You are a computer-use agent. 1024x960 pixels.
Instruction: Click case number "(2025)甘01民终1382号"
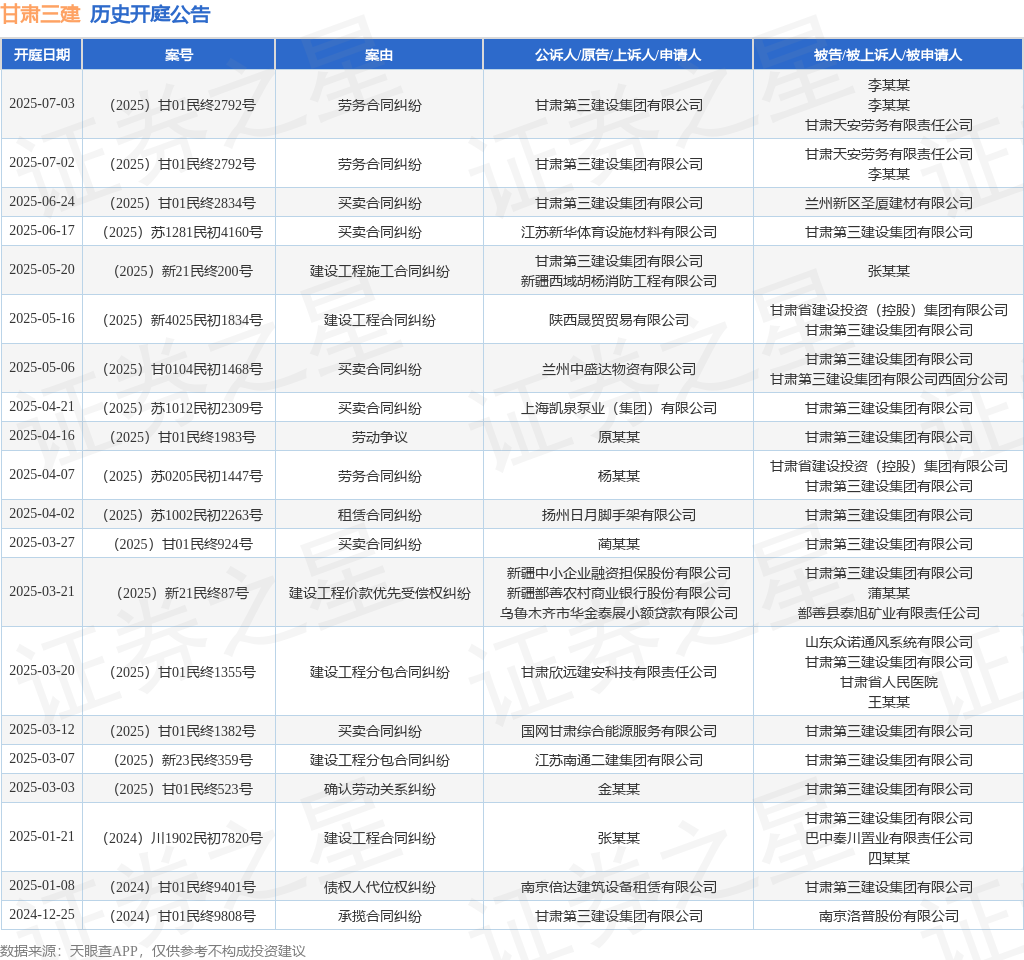point(182,731)
